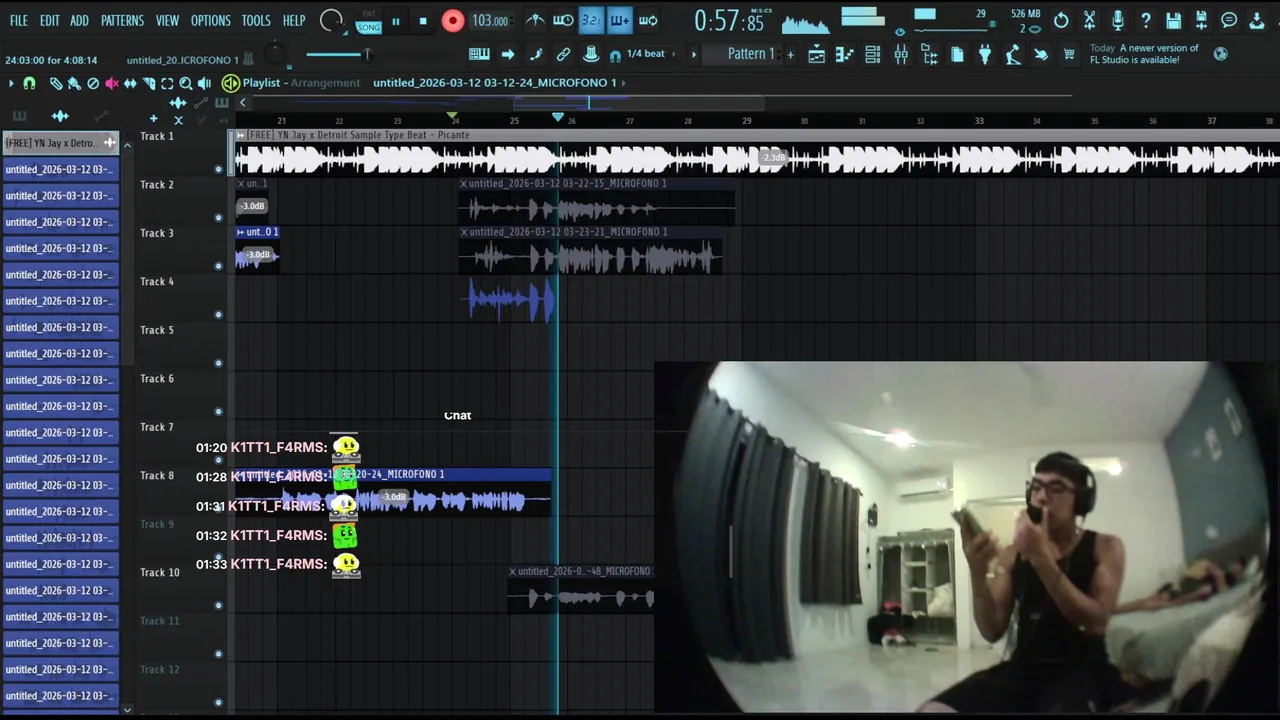
Task: Open the OPTIONS menu
Action: point(210,20)
